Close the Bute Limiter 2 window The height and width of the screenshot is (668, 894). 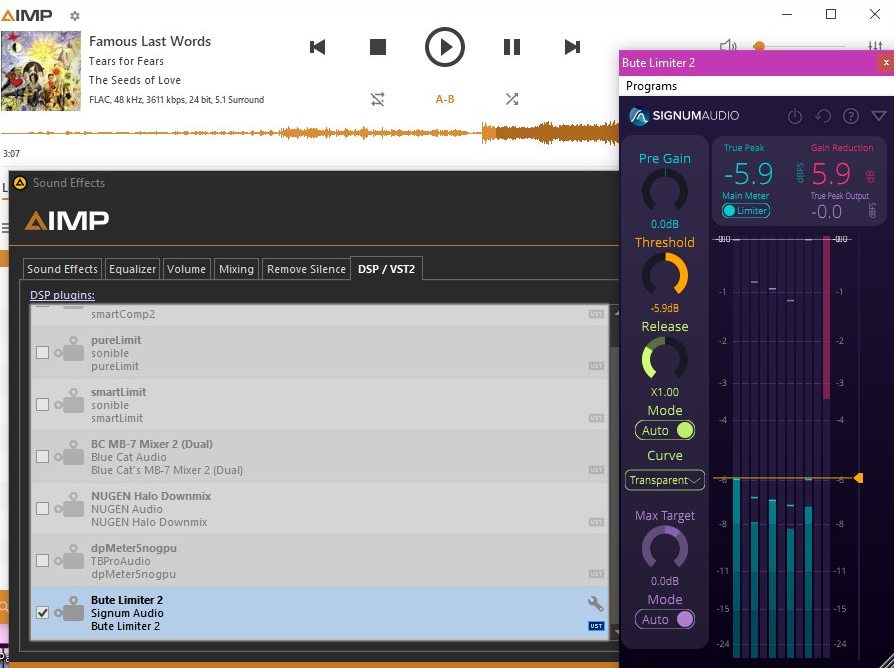885,63
